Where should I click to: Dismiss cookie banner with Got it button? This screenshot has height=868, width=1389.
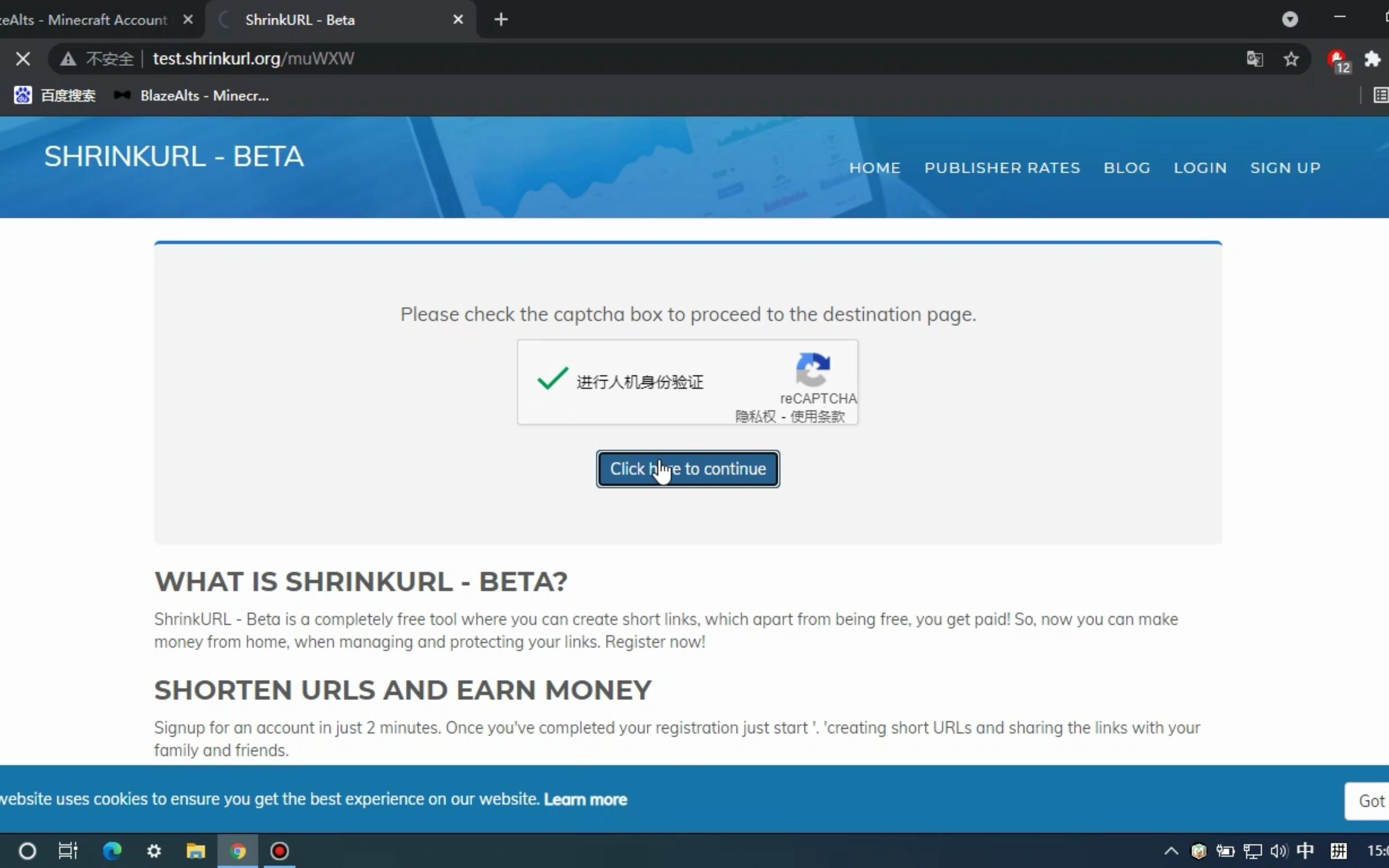[x=1366, y=801]
